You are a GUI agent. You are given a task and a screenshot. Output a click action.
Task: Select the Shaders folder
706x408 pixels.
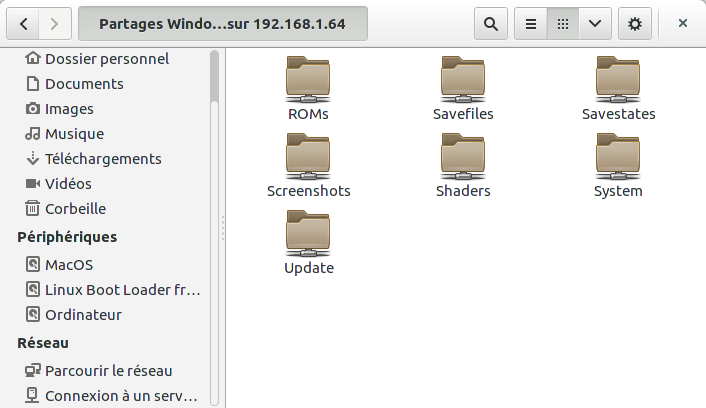click(x=463, y=157)
